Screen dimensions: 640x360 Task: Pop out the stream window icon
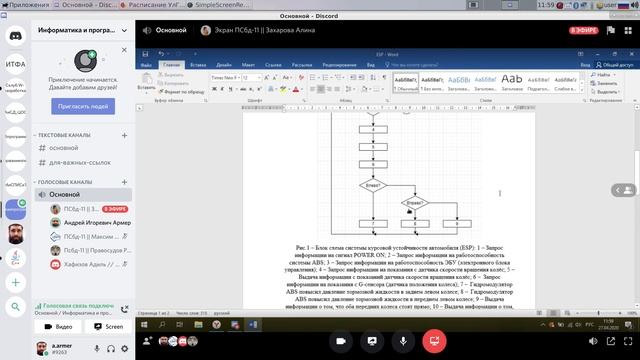pyautogui.click(x=611, y=341)
